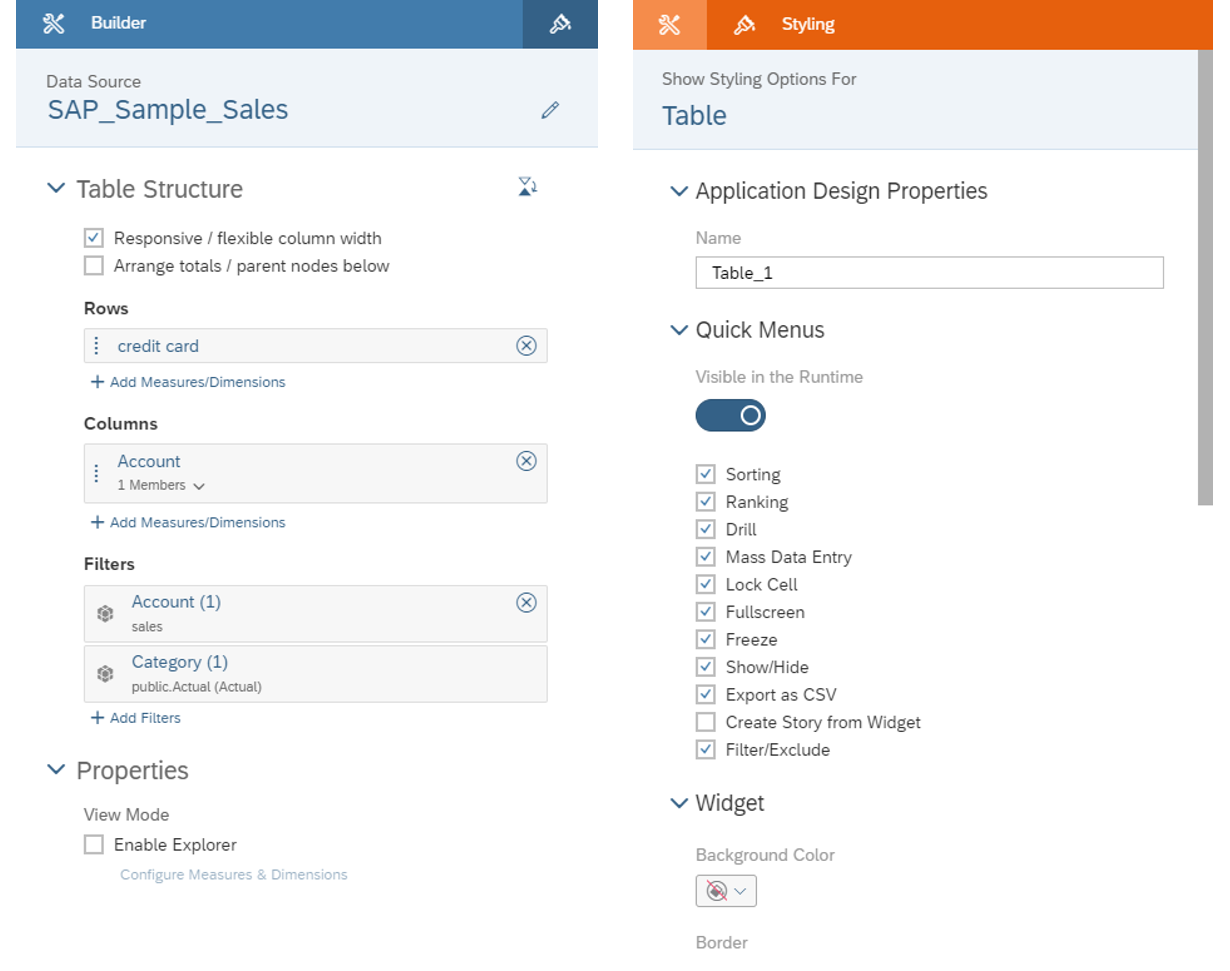Screen dimensions: 1230x971
Task: Check Create Story from Widget option
Action: 706,722
